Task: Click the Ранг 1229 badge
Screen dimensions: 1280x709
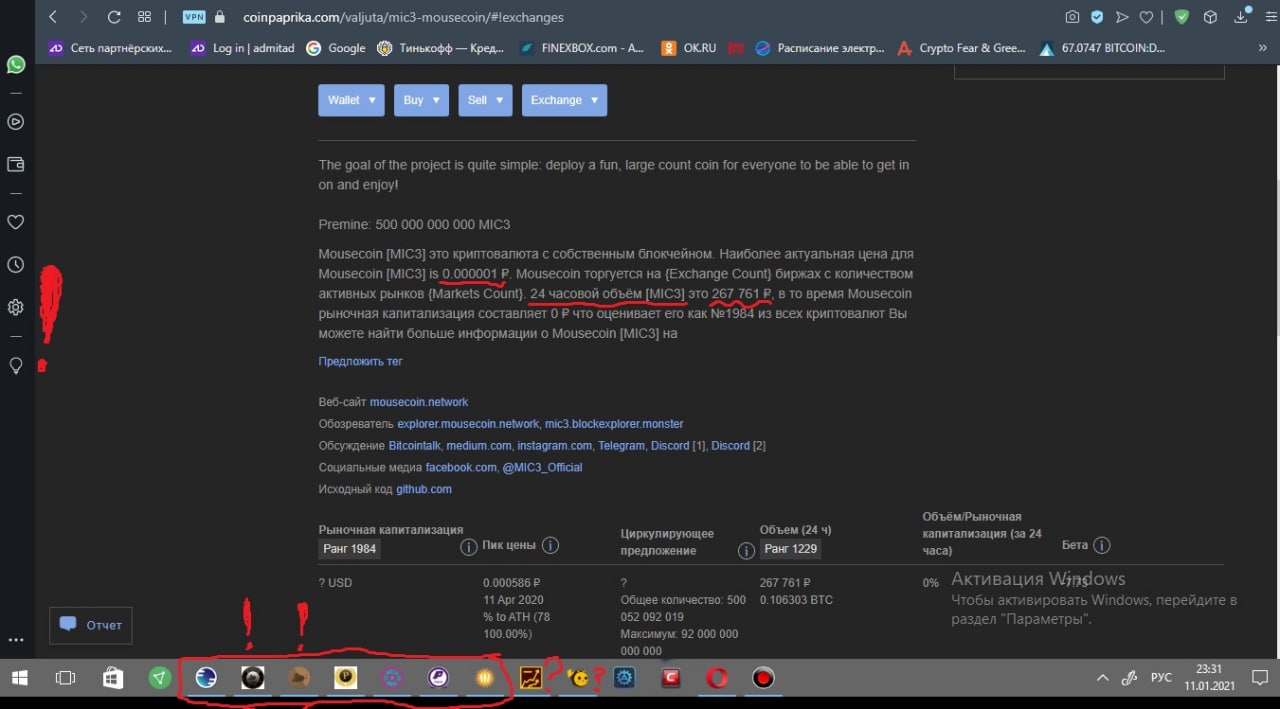Action: 791,549
